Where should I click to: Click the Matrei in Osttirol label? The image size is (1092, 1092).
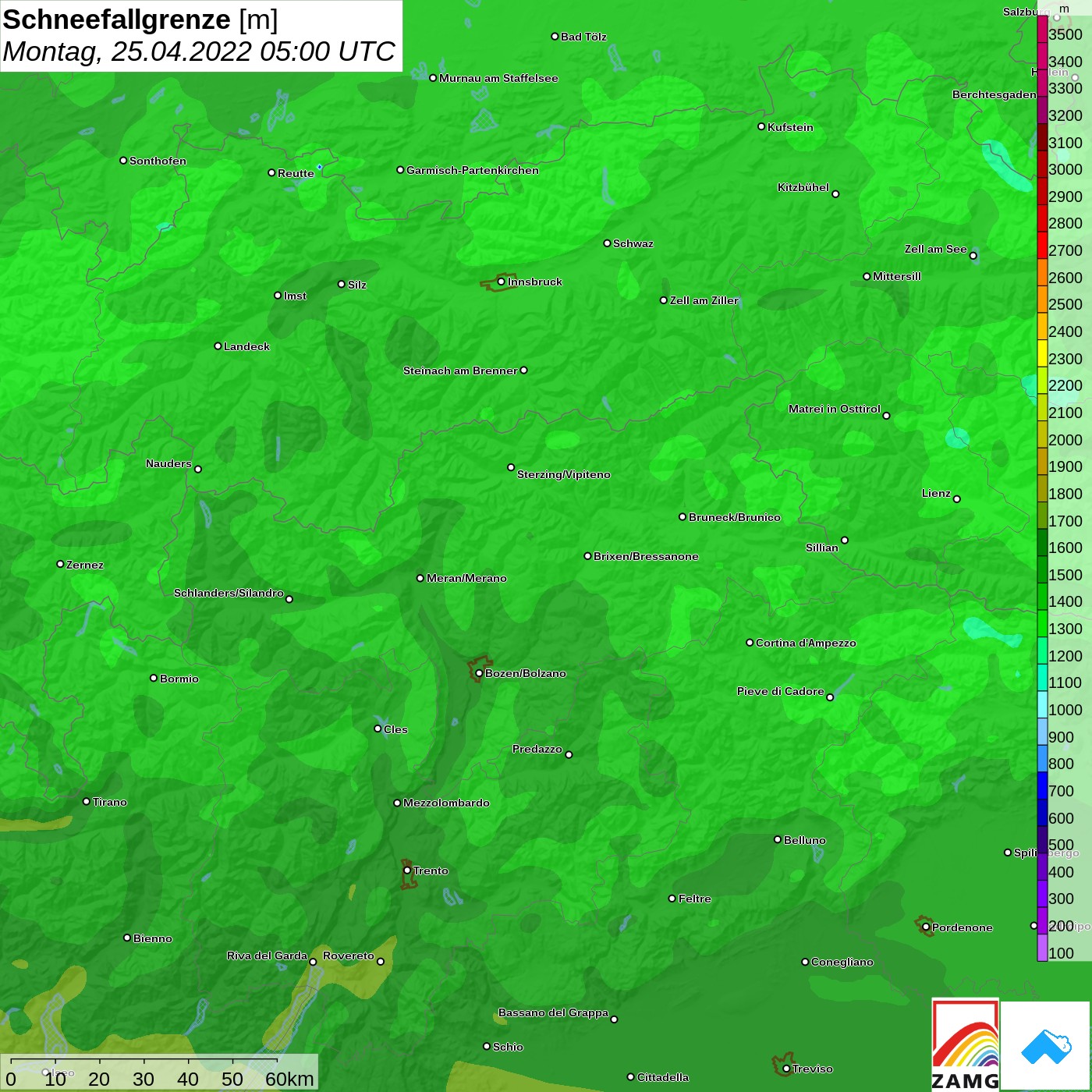[x=835, y=409]
